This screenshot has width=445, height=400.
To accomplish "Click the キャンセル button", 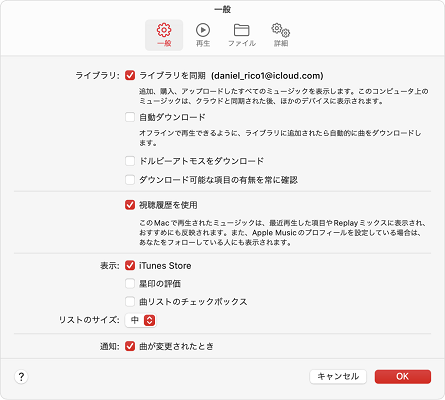I will (x=338, y=377).
